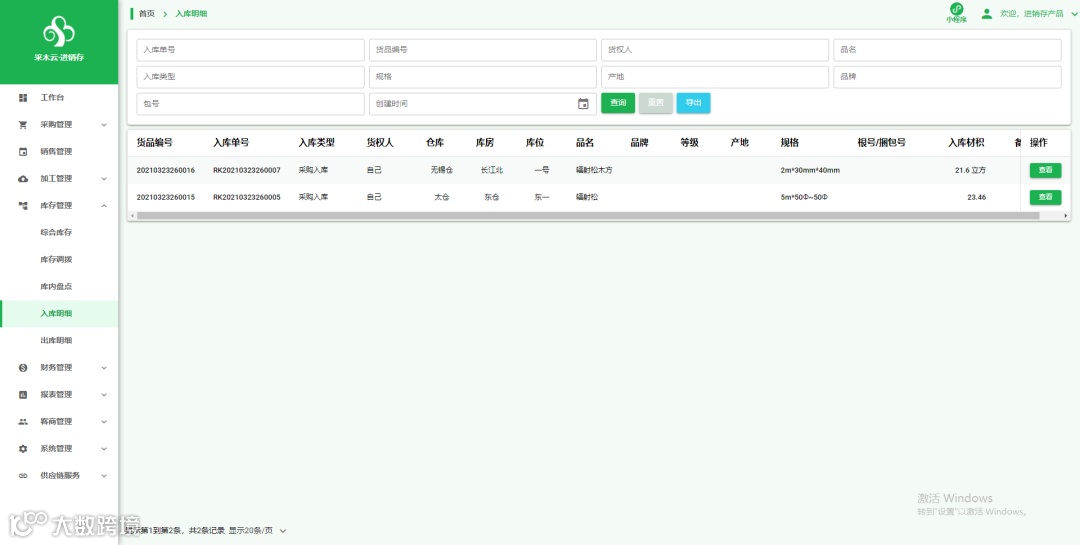This screenshot has width=1080, height=545.
Task: Focus the 包号 input field
Action: coord(251,104)
